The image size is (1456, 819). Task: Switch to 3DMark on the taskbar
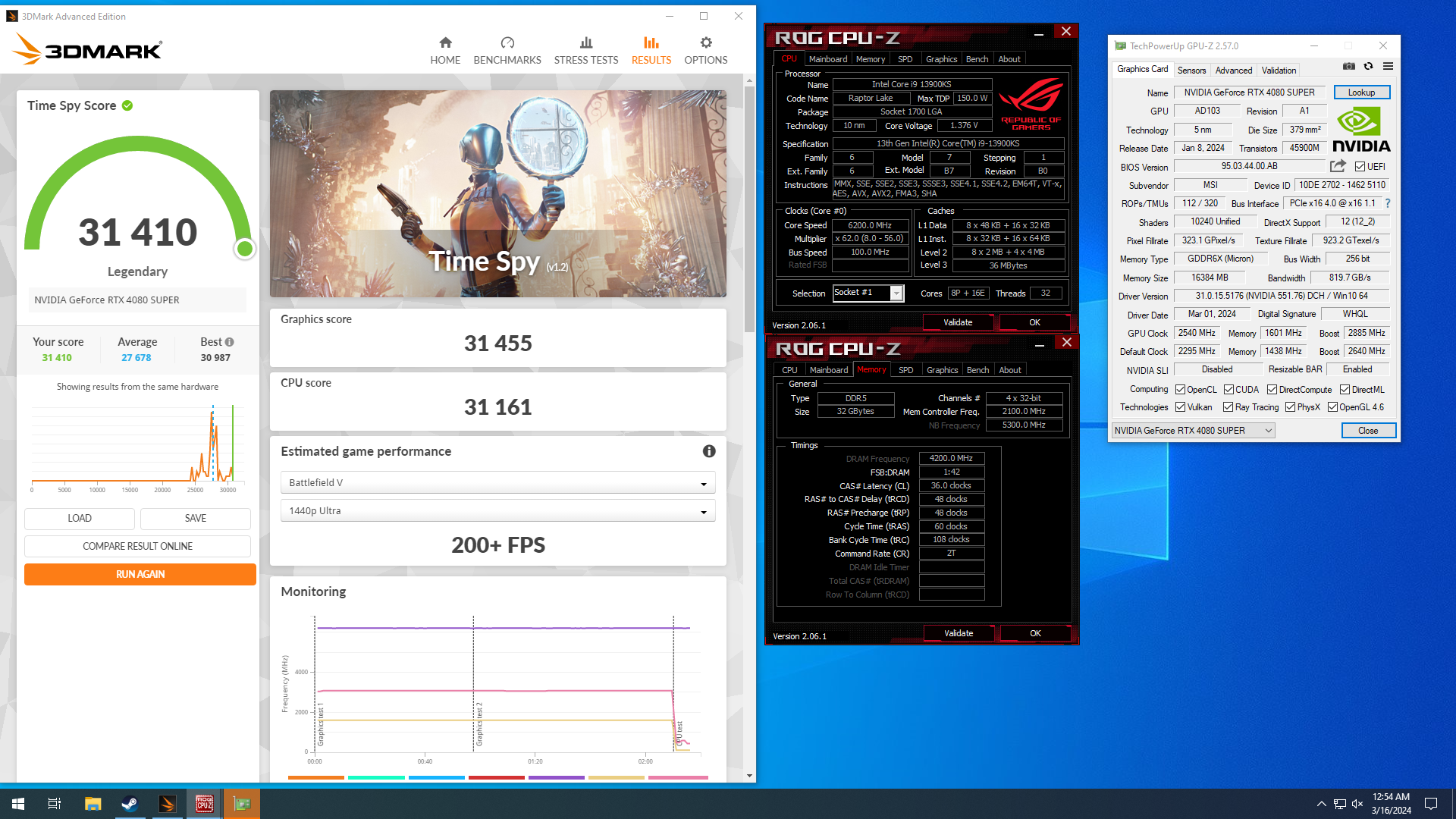pyautogui.click(x=167, y=804)
